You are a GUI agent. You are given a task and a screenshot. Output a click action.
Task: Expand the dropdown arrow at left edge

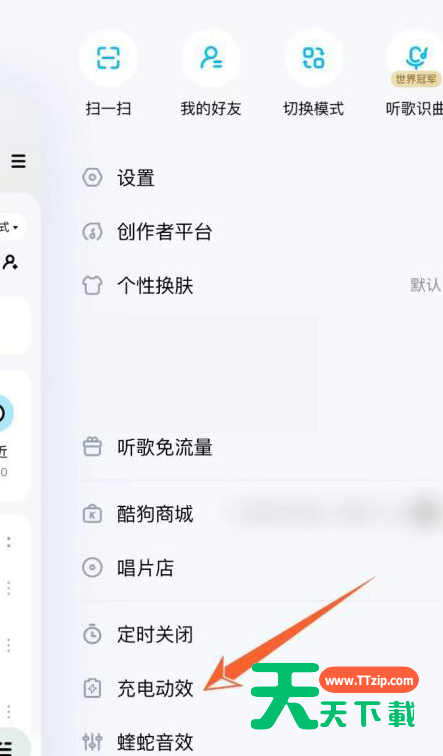pos(15,227)
